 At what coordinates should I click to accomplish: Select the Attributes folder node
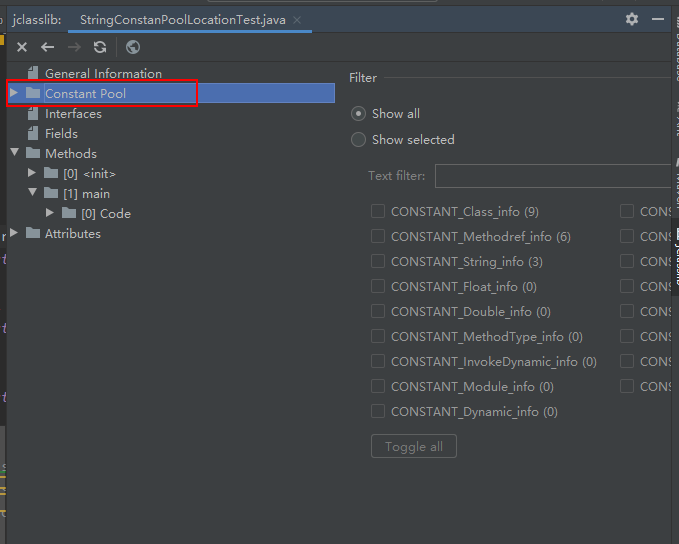[x=73, y=234]
